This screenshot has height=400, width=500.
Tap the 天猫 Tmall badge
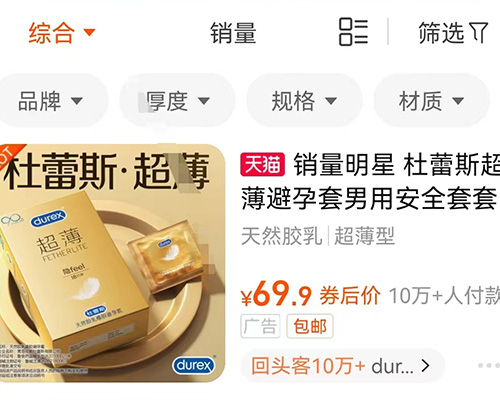[263, 164]
